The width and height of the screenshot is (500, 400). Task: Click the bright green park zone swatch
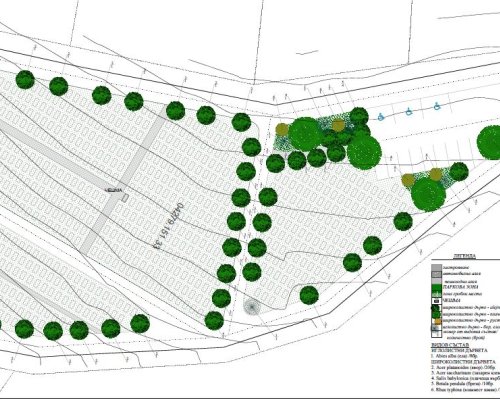(x=437, y=287)
